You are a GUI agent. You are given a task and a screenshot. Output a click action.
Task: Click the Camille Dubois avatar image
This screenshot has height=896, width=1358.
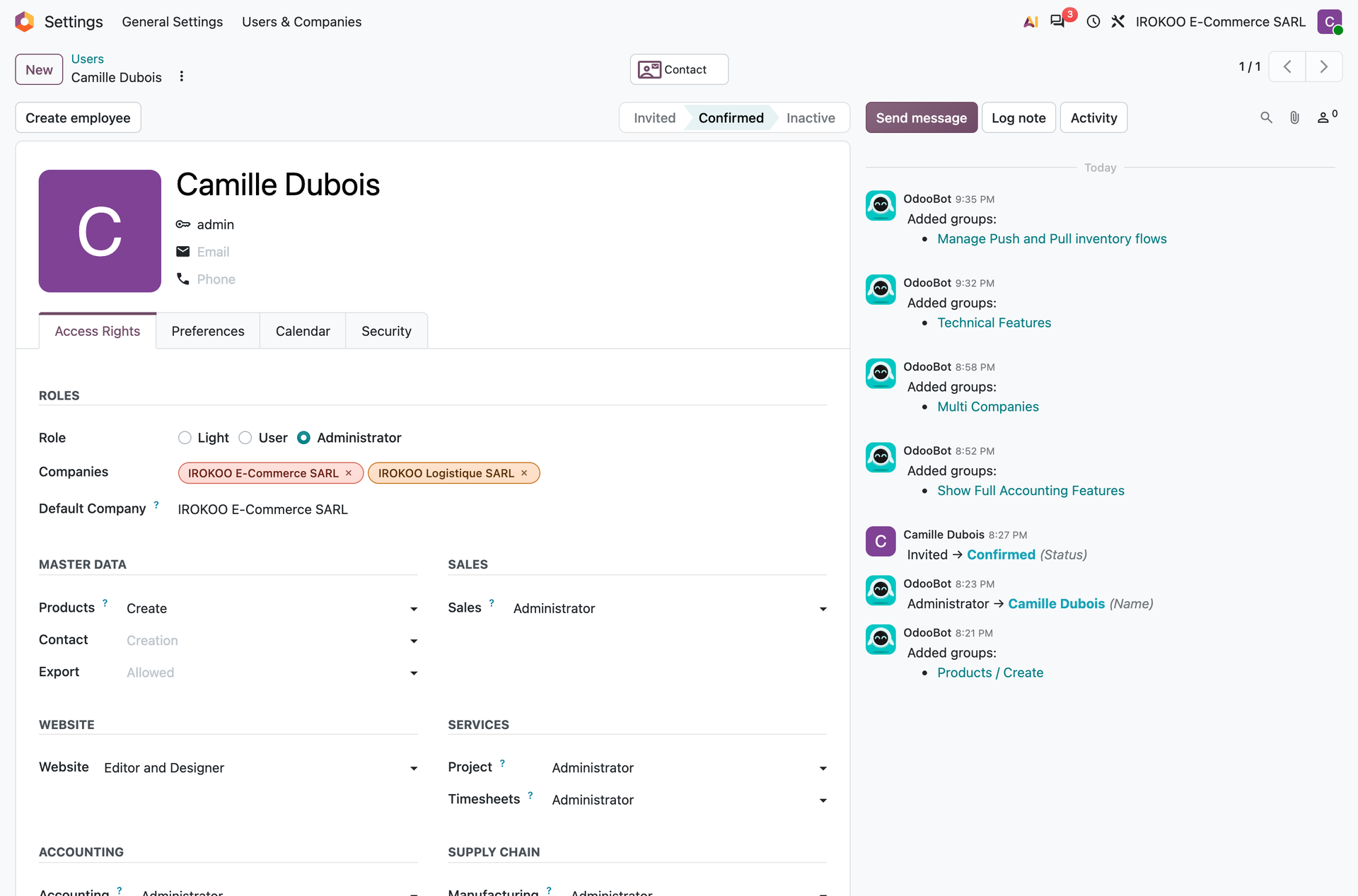pos(100,231)
